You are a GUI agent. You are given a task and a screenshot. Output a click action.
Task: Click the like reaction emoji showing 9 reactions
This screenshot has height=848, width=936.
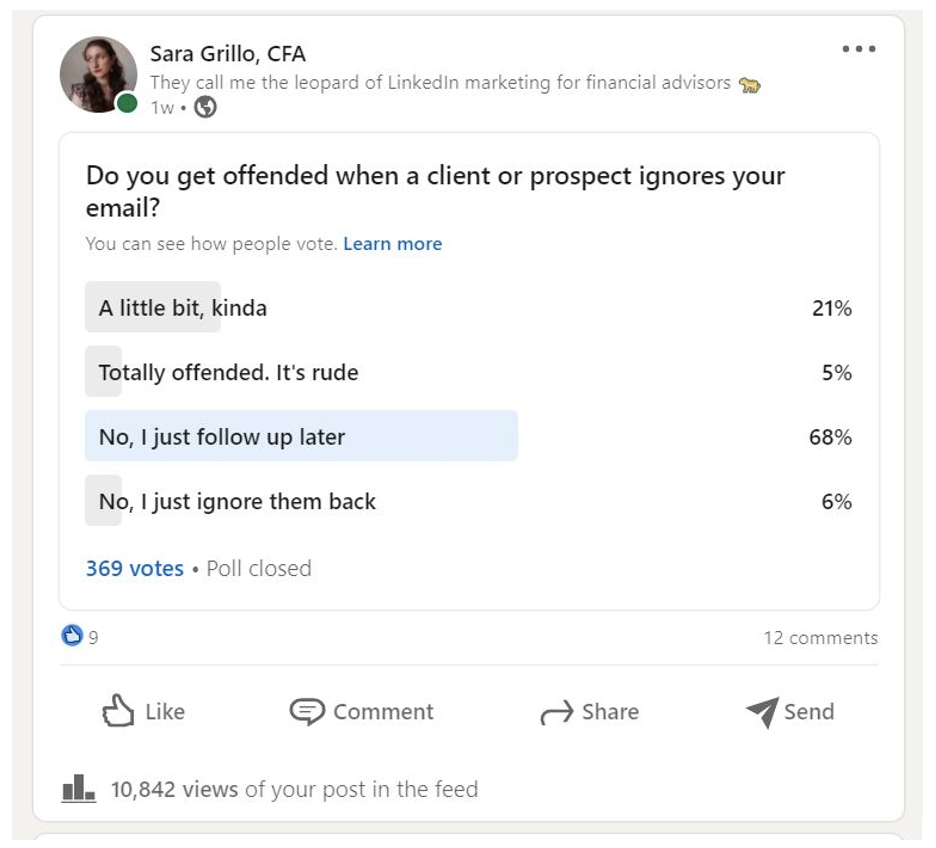tap(70, 636)
